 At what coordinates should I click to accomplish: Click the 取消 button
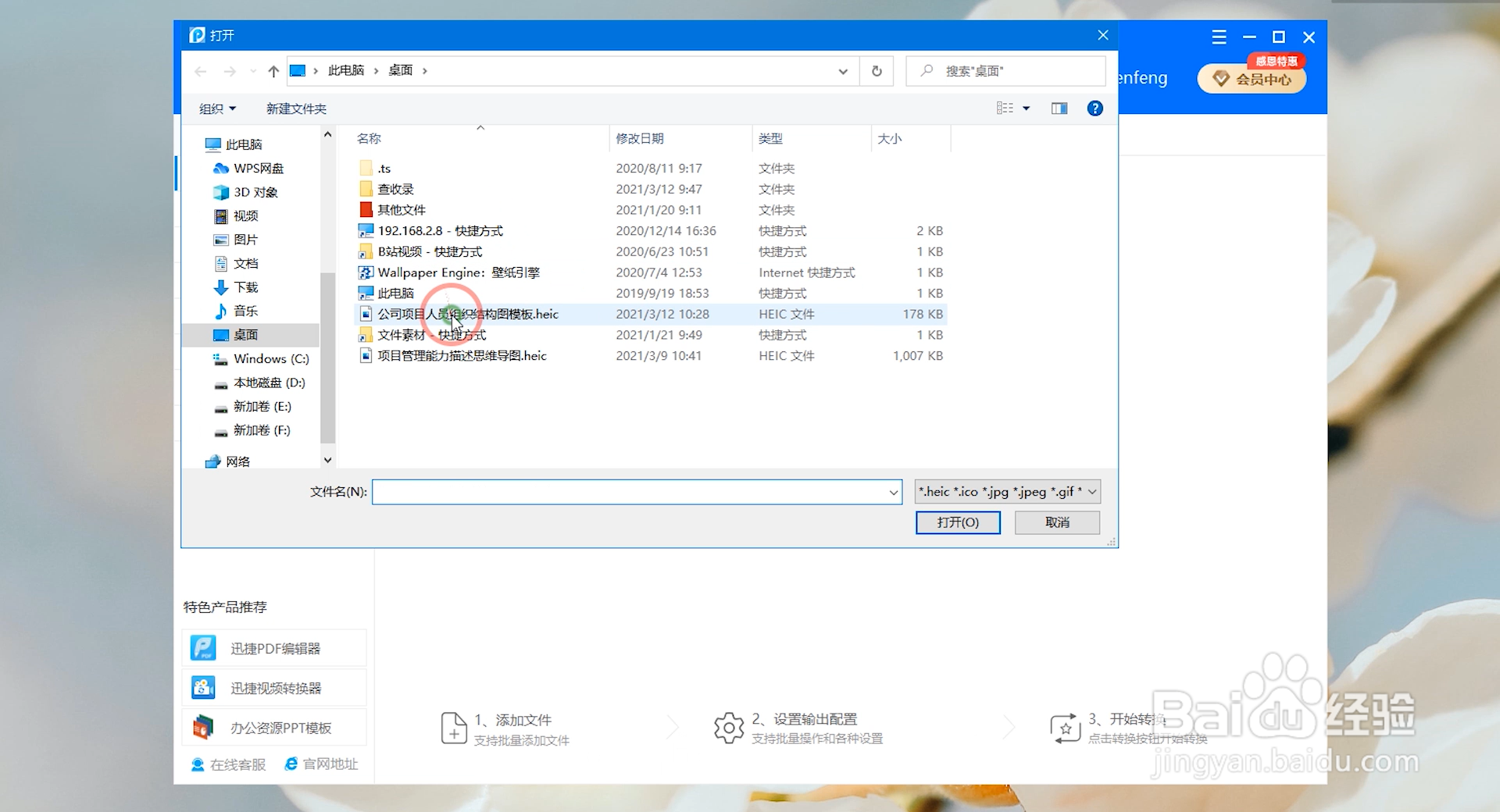1057,522
